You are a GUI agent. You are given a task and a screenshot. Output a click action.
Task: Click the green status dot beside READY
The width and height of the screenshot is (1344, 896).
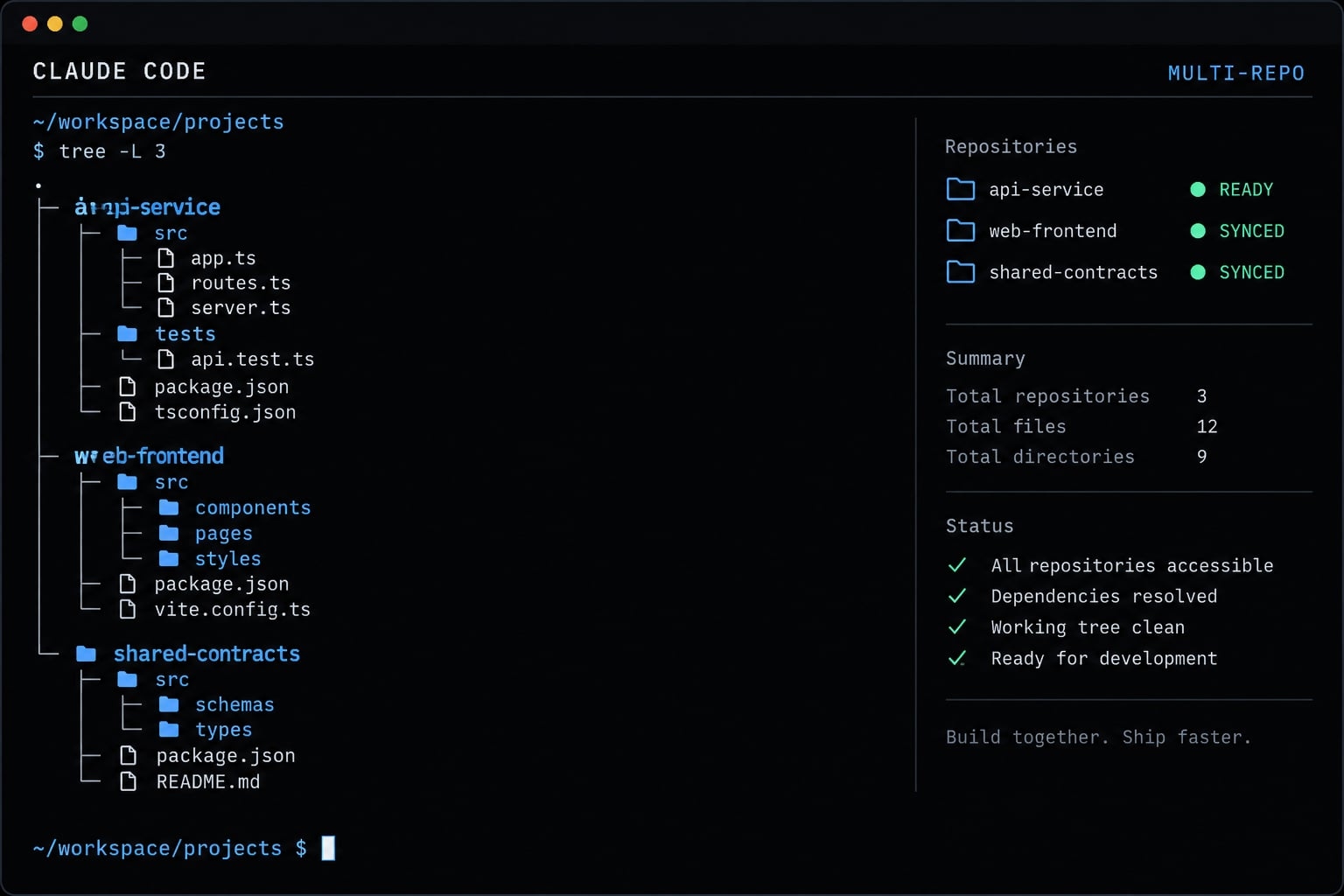[x=1198, y=190]
